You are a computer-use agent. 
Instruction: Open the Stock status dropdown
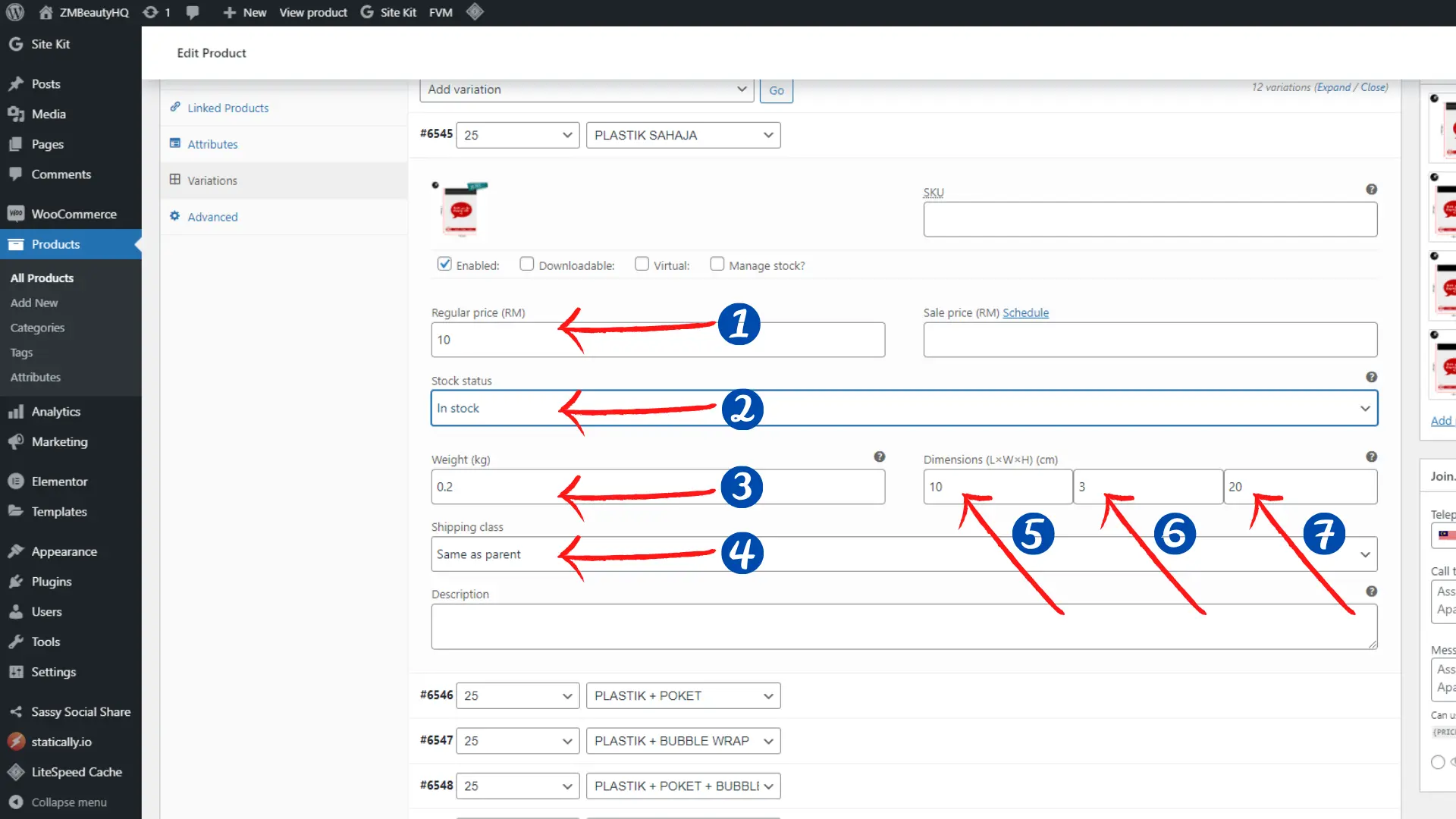coord(904,408)
